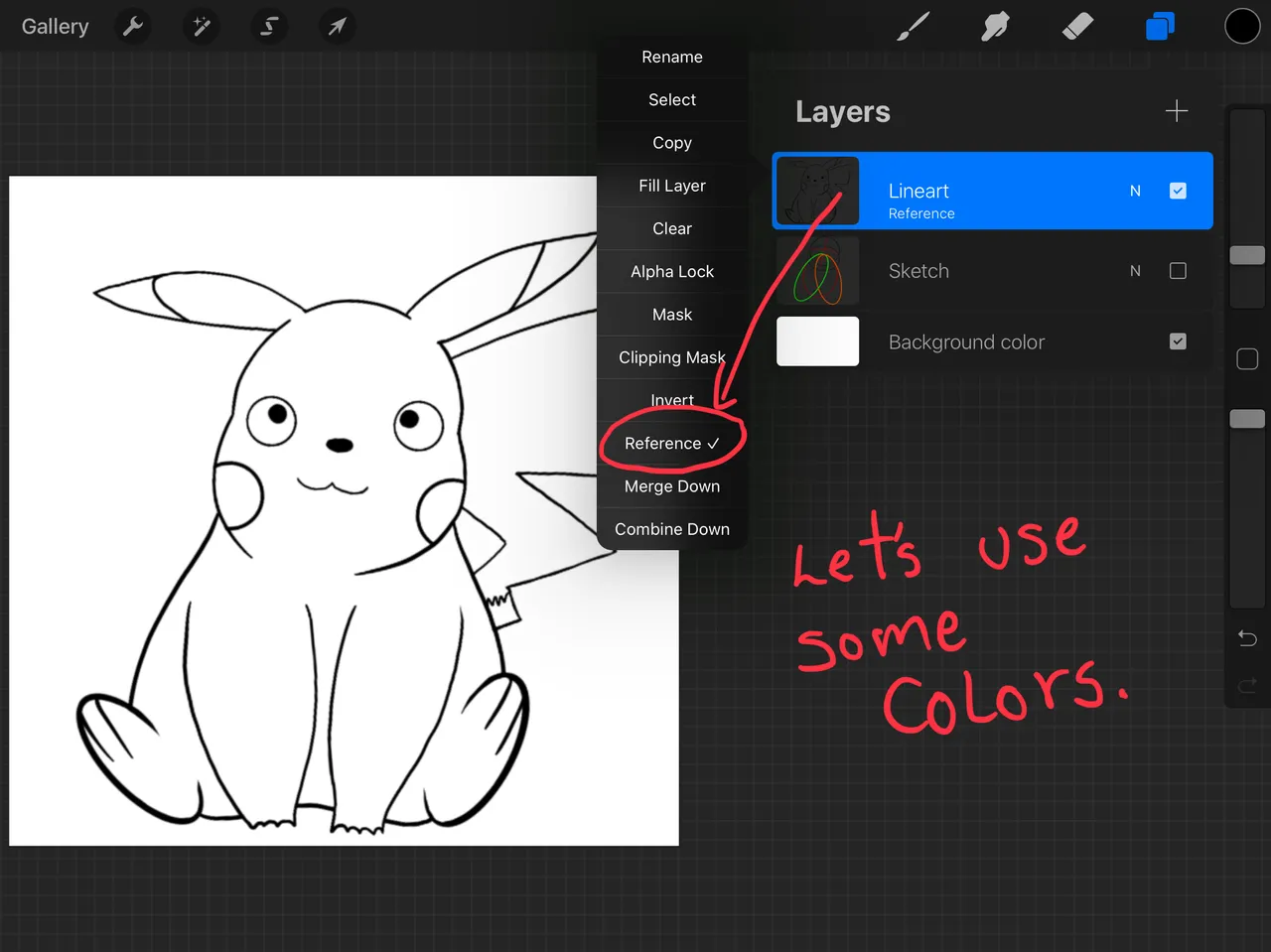Tap the sidebar modify square button
This screenshot has width=1271, height=952.
click(1248, 359)
